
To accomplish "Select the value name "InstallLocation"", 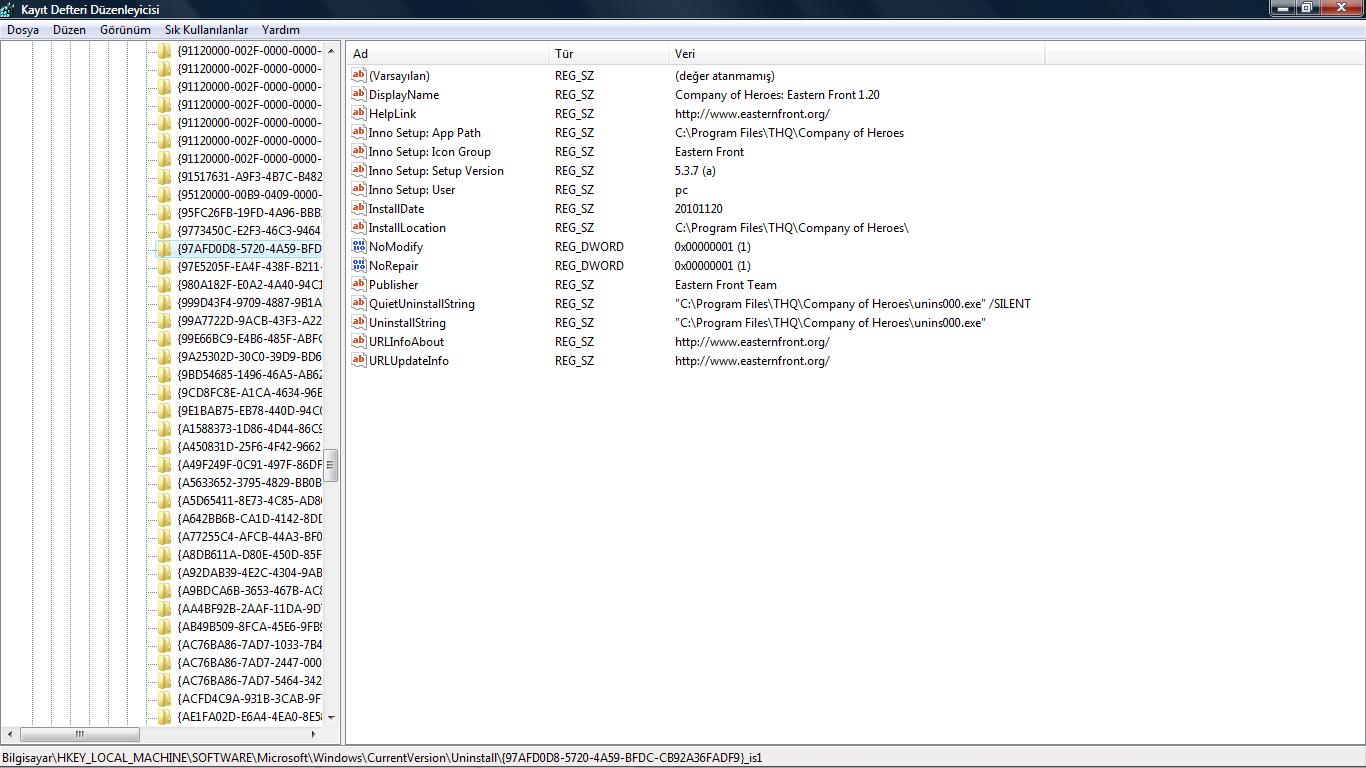I will (407, 228).
